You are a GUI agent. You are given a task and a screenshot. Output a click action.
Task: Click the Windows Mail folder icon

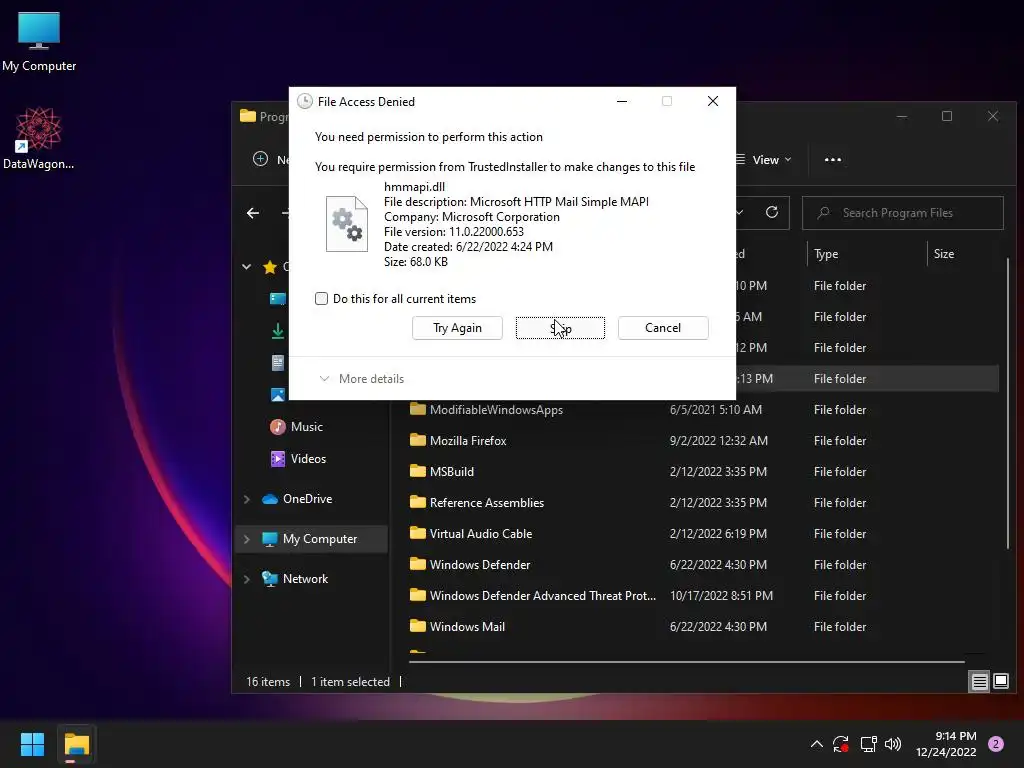click(x=418, y=626)
